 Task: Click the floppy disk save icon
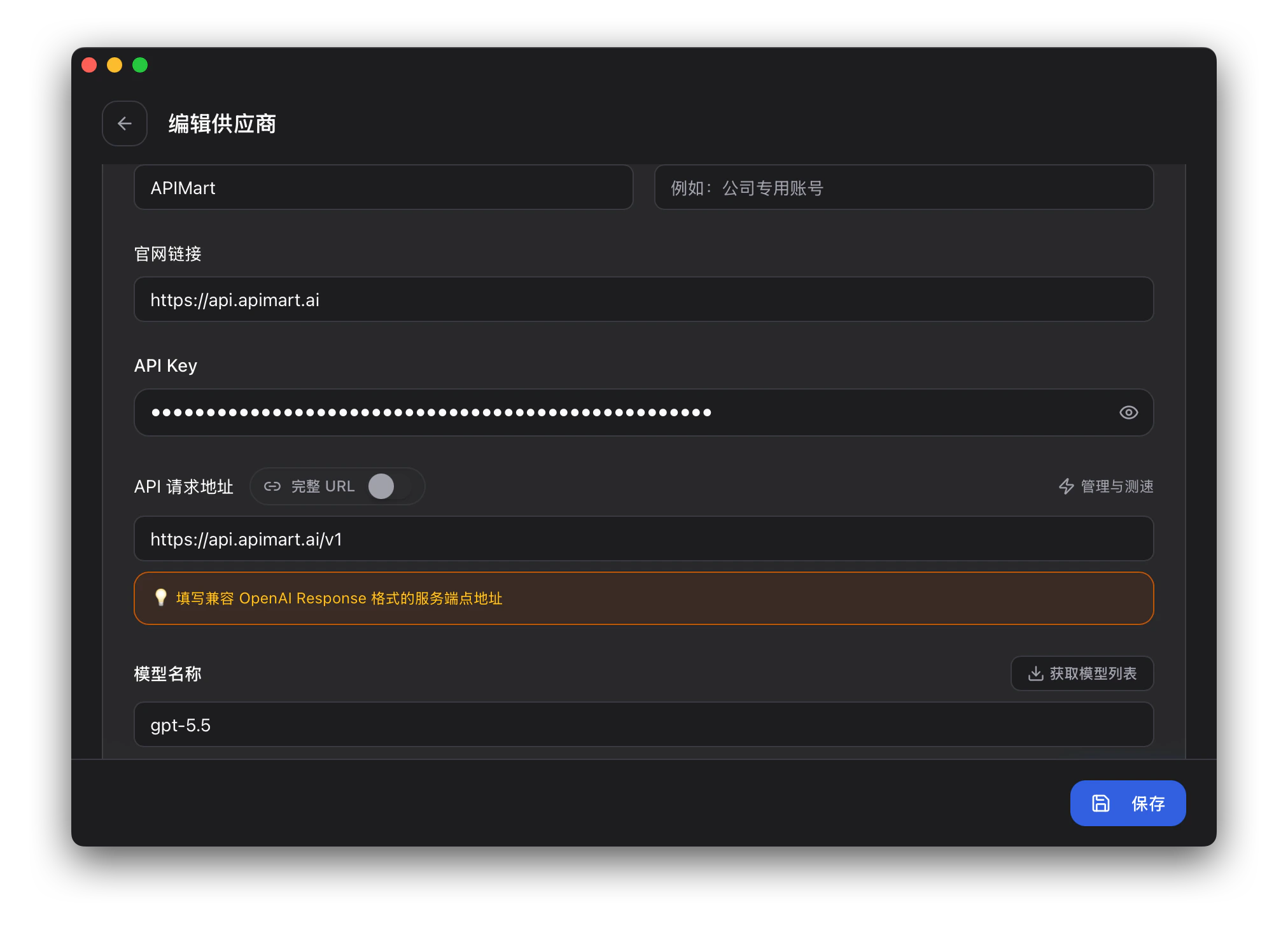pos(1101,803)
